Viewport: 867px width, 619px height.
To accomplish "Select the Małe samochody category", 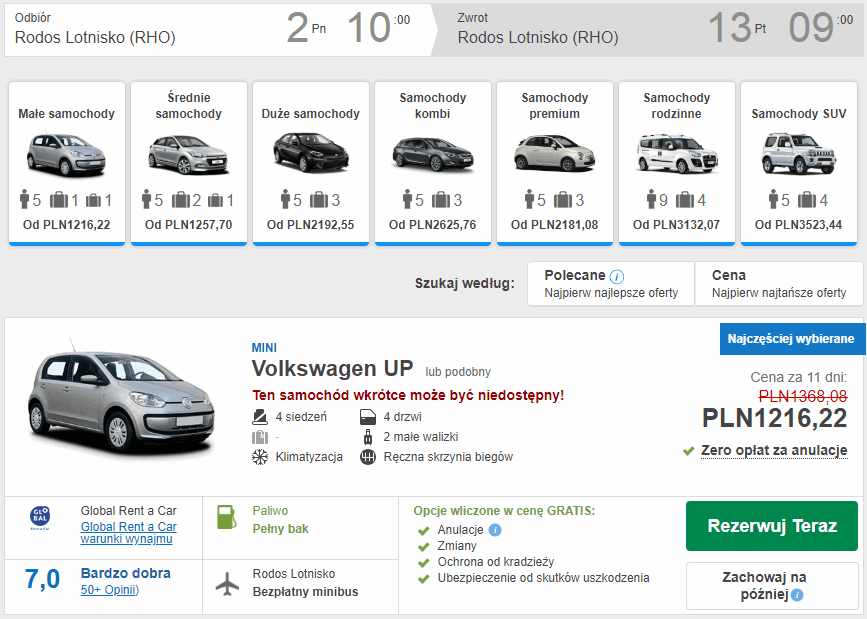I will point(67,163).
